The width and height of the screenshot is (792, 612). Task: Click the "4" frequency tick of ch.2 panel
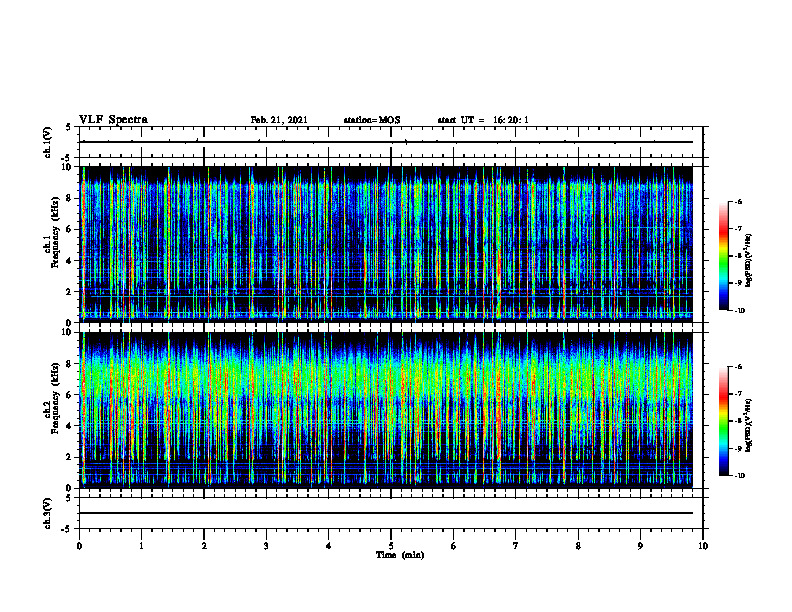[70, 426]
